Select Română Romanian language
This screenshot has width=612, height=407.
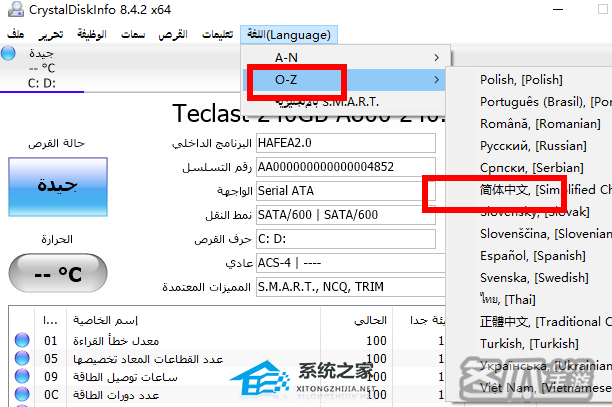pos(540,124)
